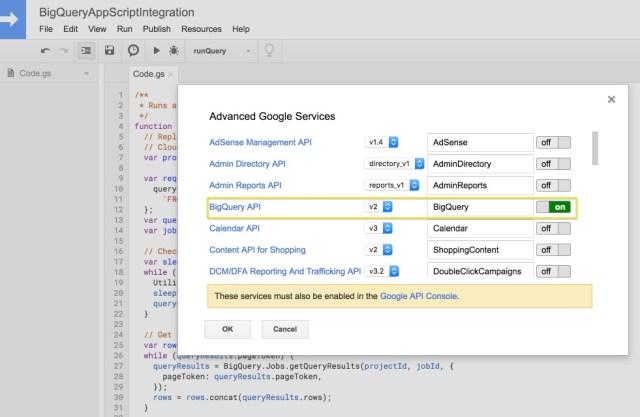Viewport: 640px width, 417px height.
Task: Open the Content API for Shopping link
Action: (x=258, y=250)
